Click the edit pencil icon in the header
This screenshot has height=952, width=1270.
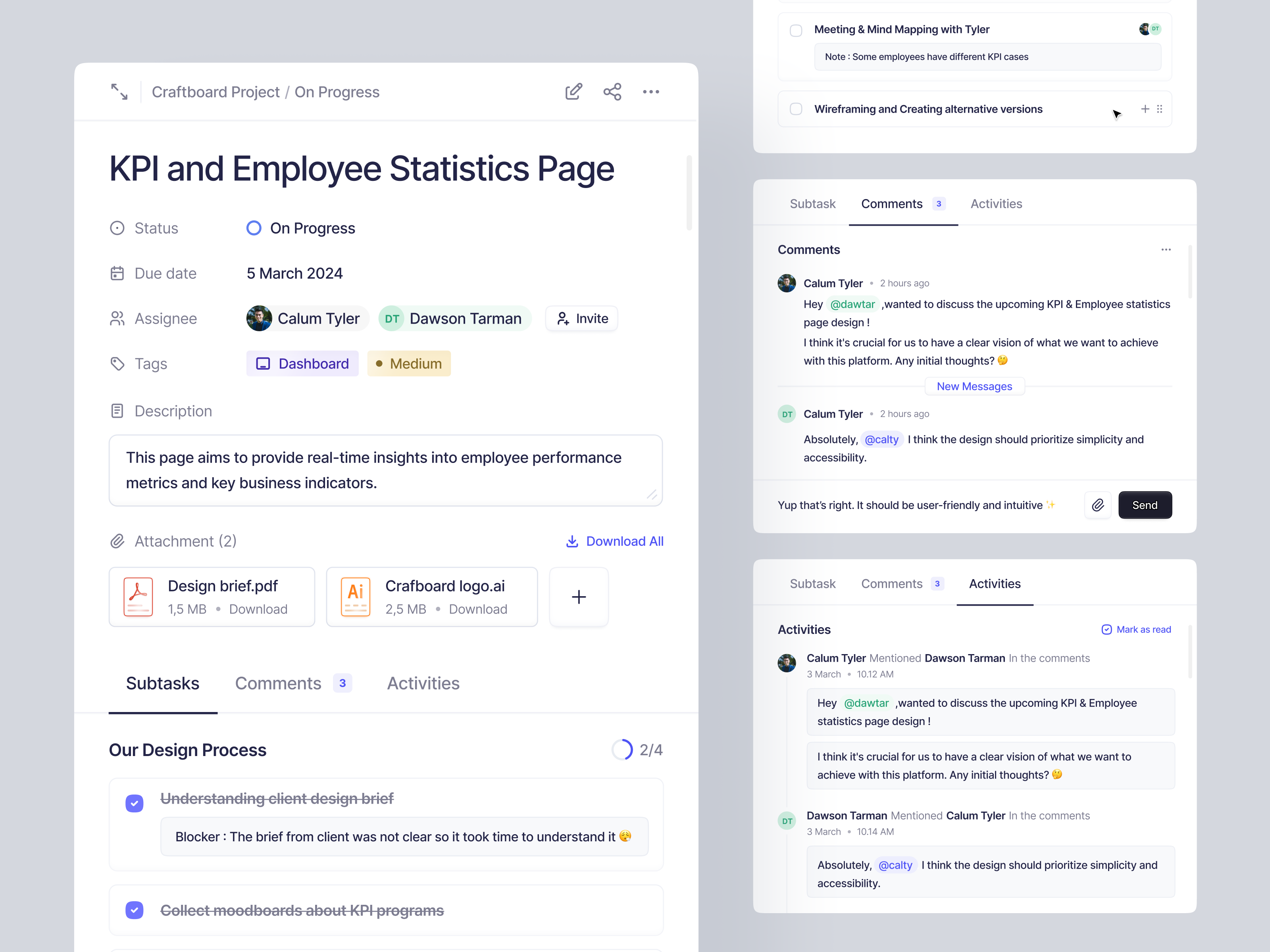(x=573, y=91)
